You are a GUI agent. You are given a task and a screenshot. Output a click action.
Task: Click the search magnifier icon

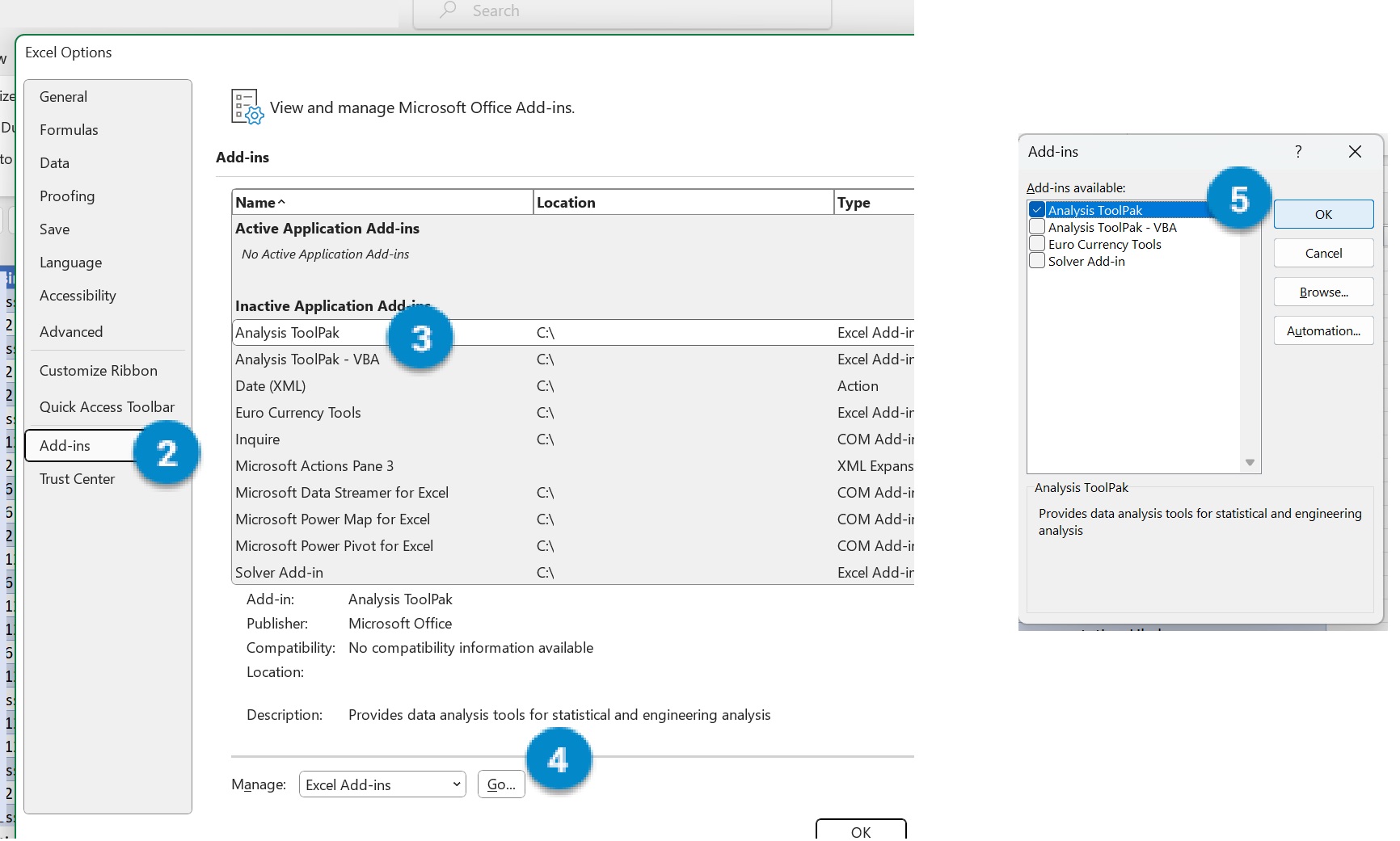click(x=448, y=11)
